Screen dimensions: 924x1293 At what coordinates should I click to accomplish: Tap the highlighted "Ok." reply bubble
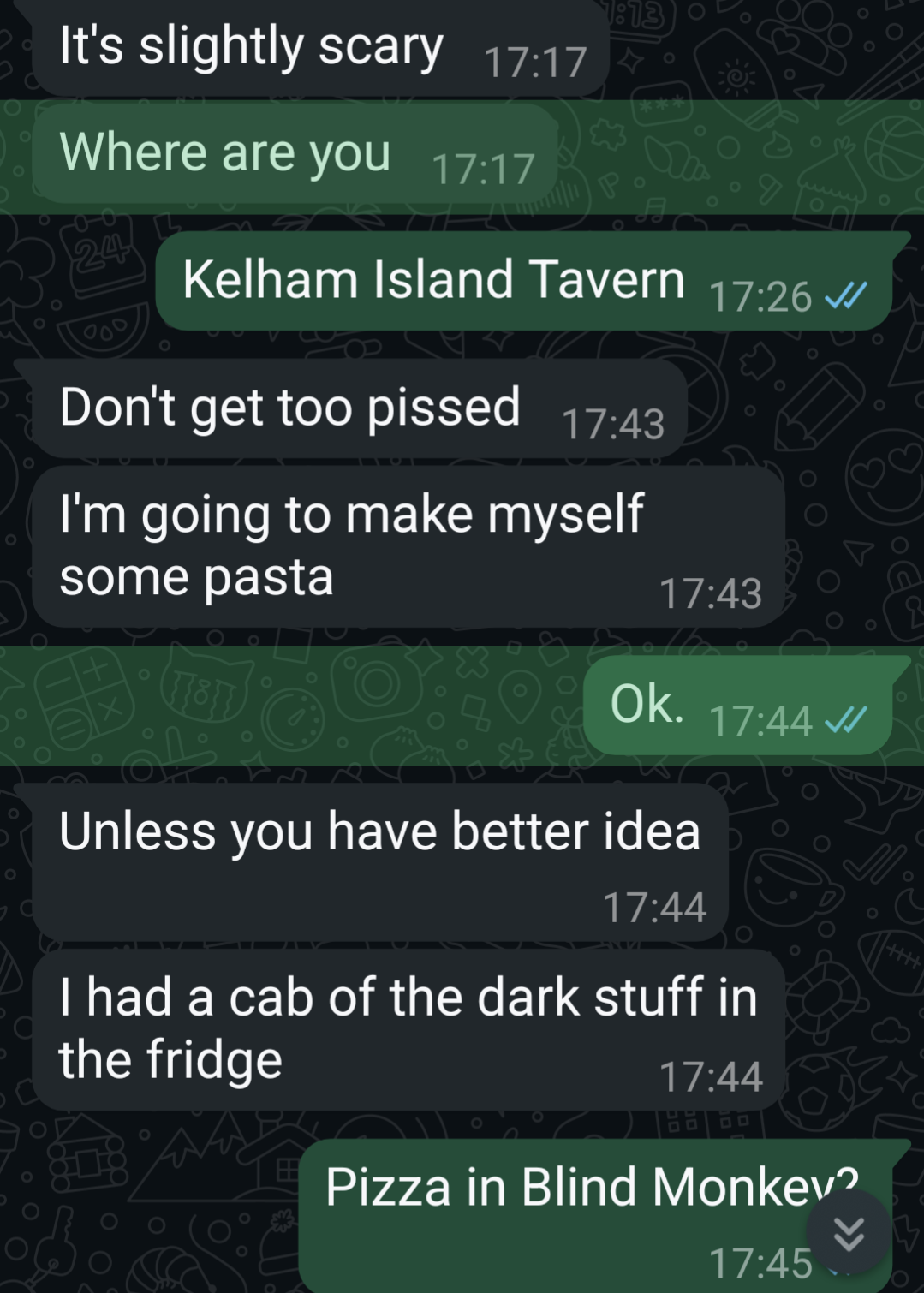click(738, 706)
